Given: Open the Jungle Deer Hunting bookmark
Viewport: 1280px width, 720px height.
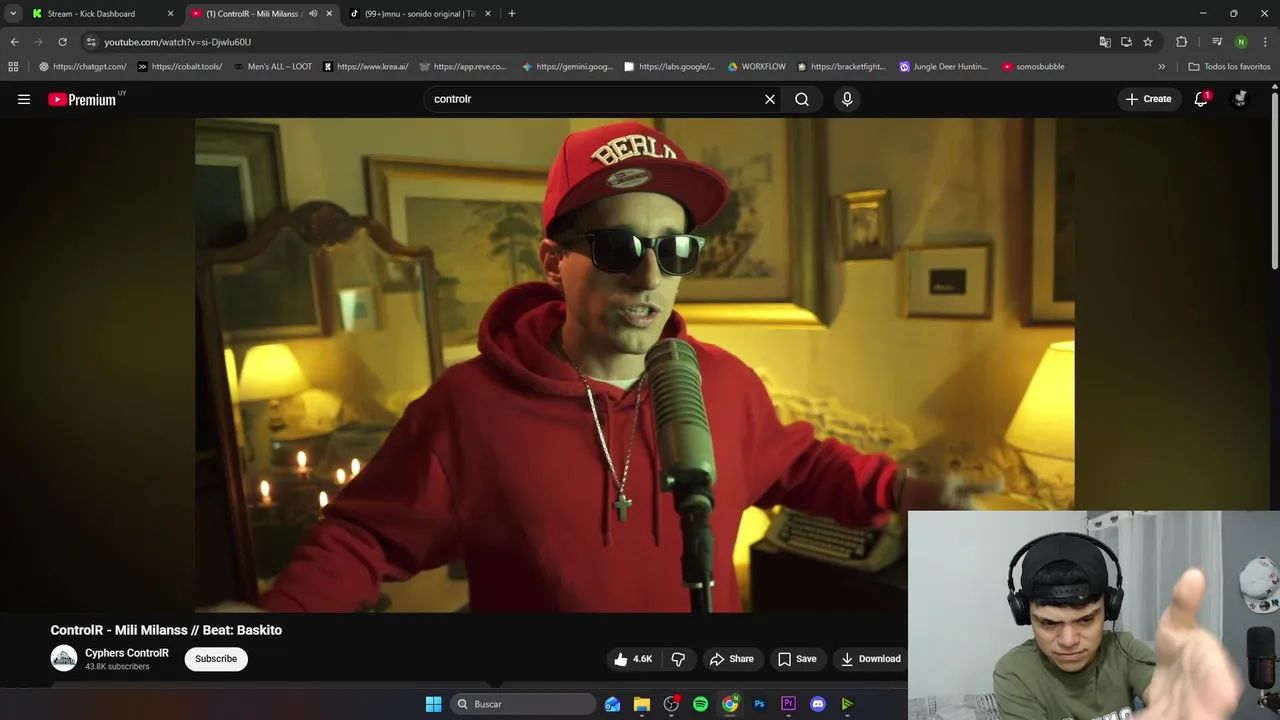Looking at the screenshot, I should (x=943, y=67).
